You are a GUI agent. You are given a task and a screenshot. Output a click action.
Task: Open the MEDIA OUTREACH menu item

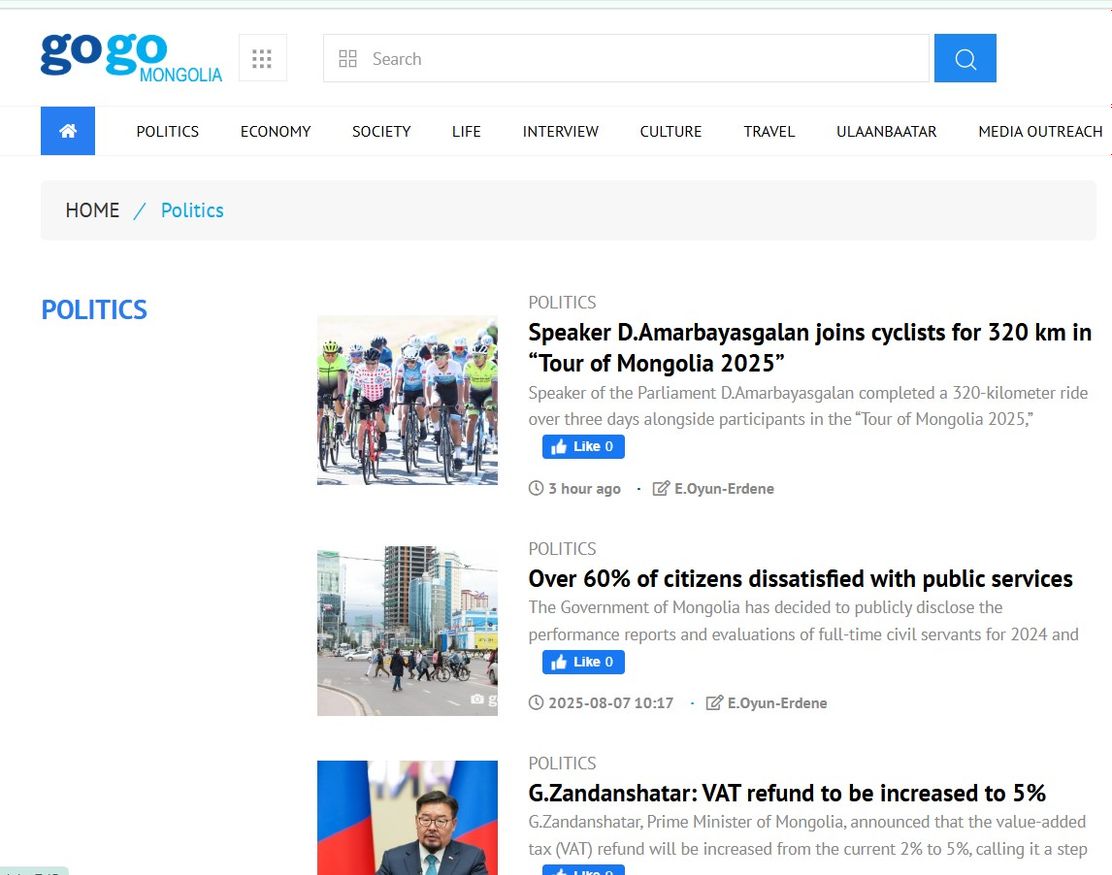coord(1040,131)
